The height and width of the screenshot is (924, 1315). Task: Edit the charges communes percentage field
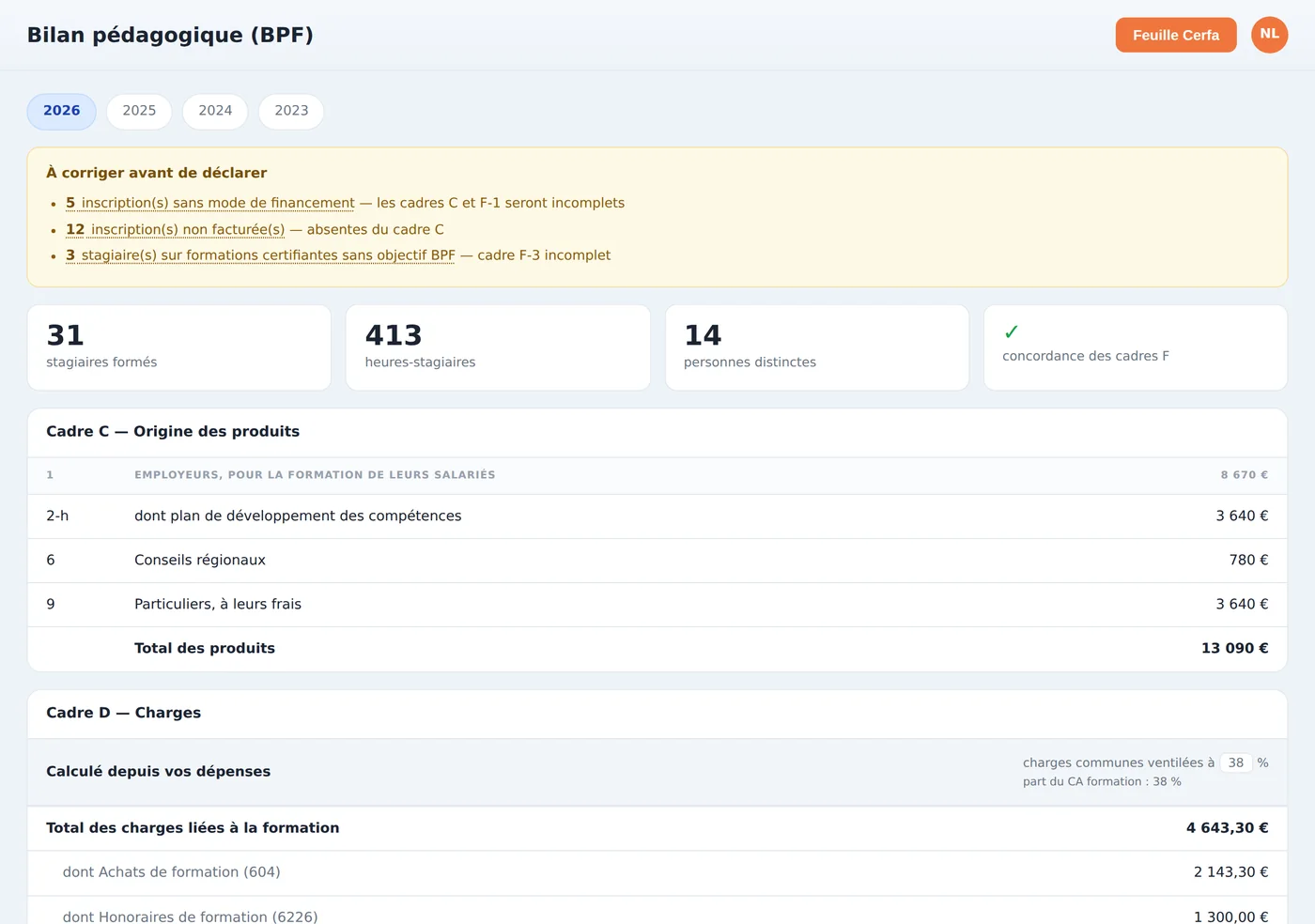click(x=1236, y=762)
